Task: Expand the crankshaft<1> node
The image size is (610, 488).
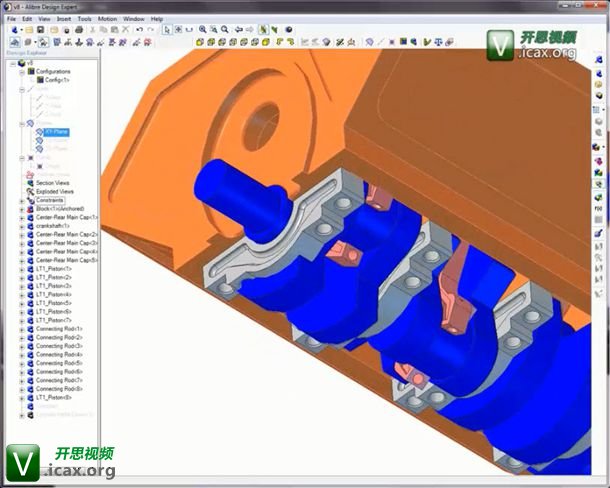Action: tap(22, 226)
